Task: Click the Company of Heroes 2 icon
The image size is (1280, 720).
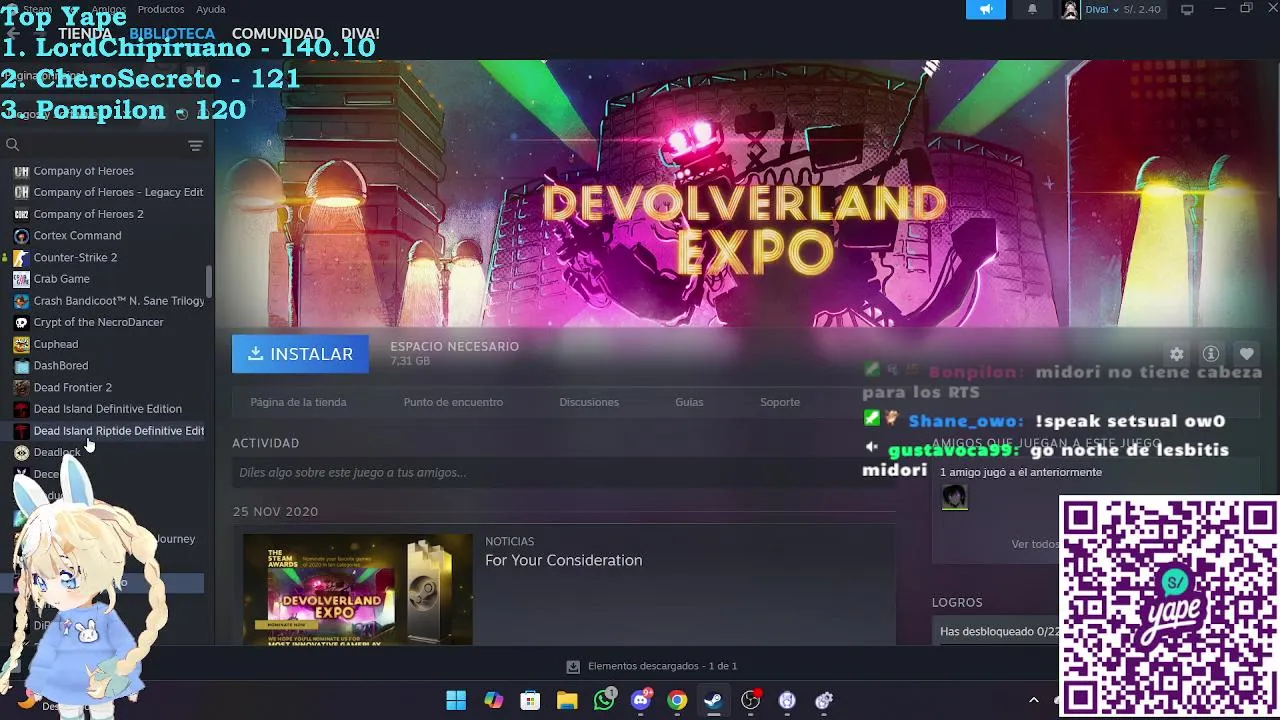Action: pyautogui.click(x=21, y=214)
